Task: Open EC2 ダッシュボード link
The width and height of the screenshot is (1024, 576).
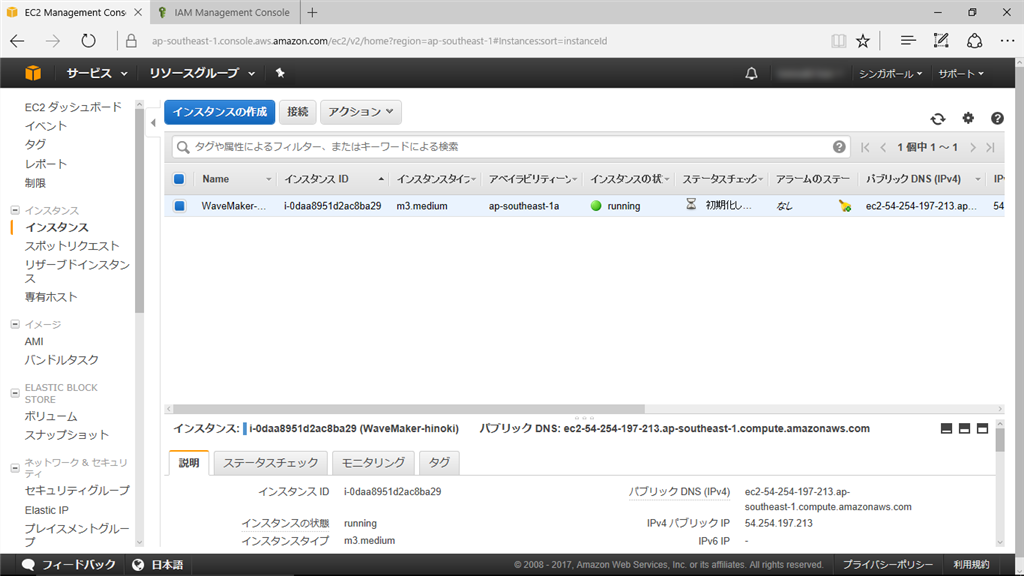Action: pyautogui.click(x=73, y=107)
